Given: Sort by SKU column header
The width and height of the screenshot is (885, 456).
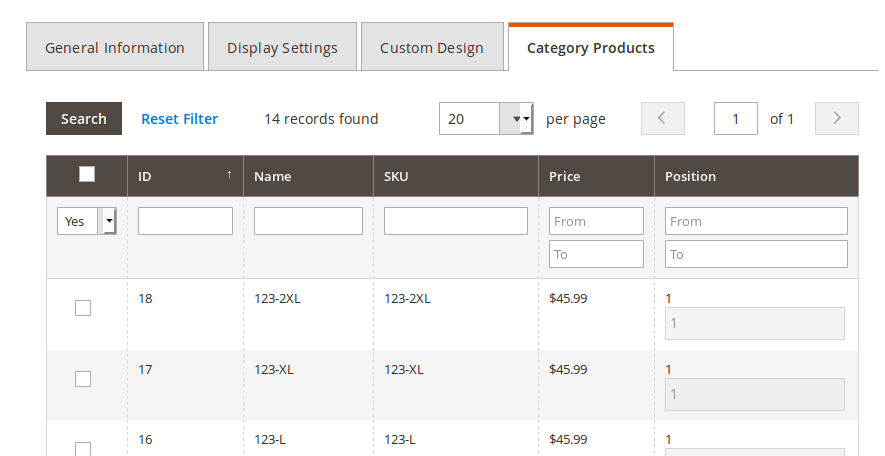Looking at the screenshot, I should pyautogui.click(x=455, y=176).
